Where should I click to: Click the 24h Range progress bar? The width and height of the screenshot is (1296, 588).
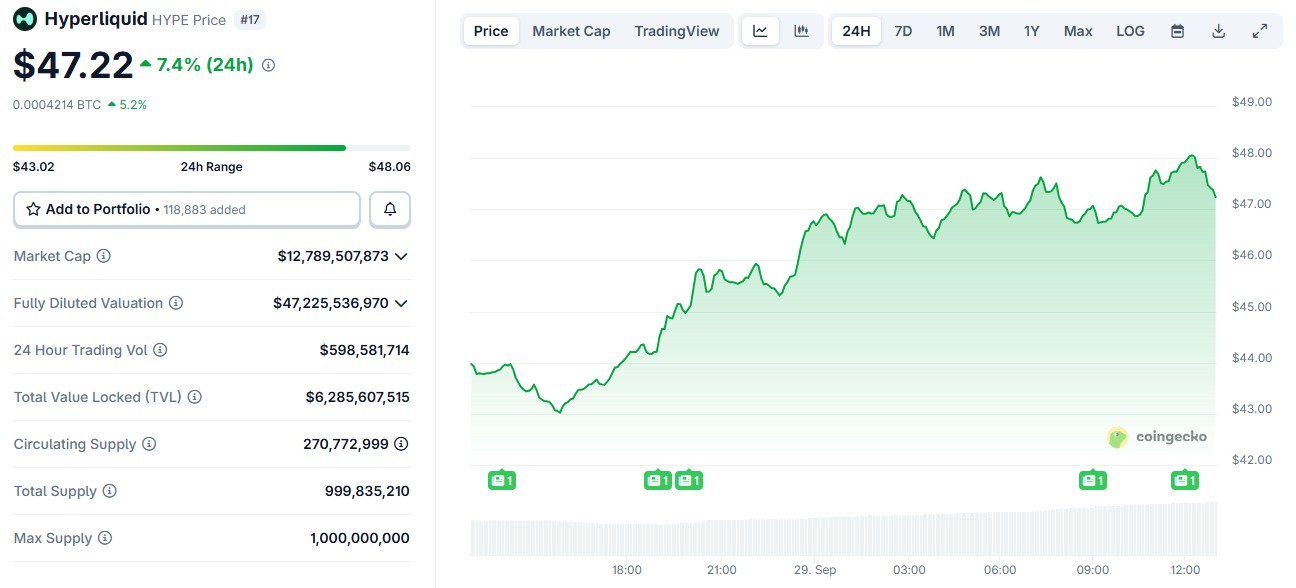tap(211, 148)
